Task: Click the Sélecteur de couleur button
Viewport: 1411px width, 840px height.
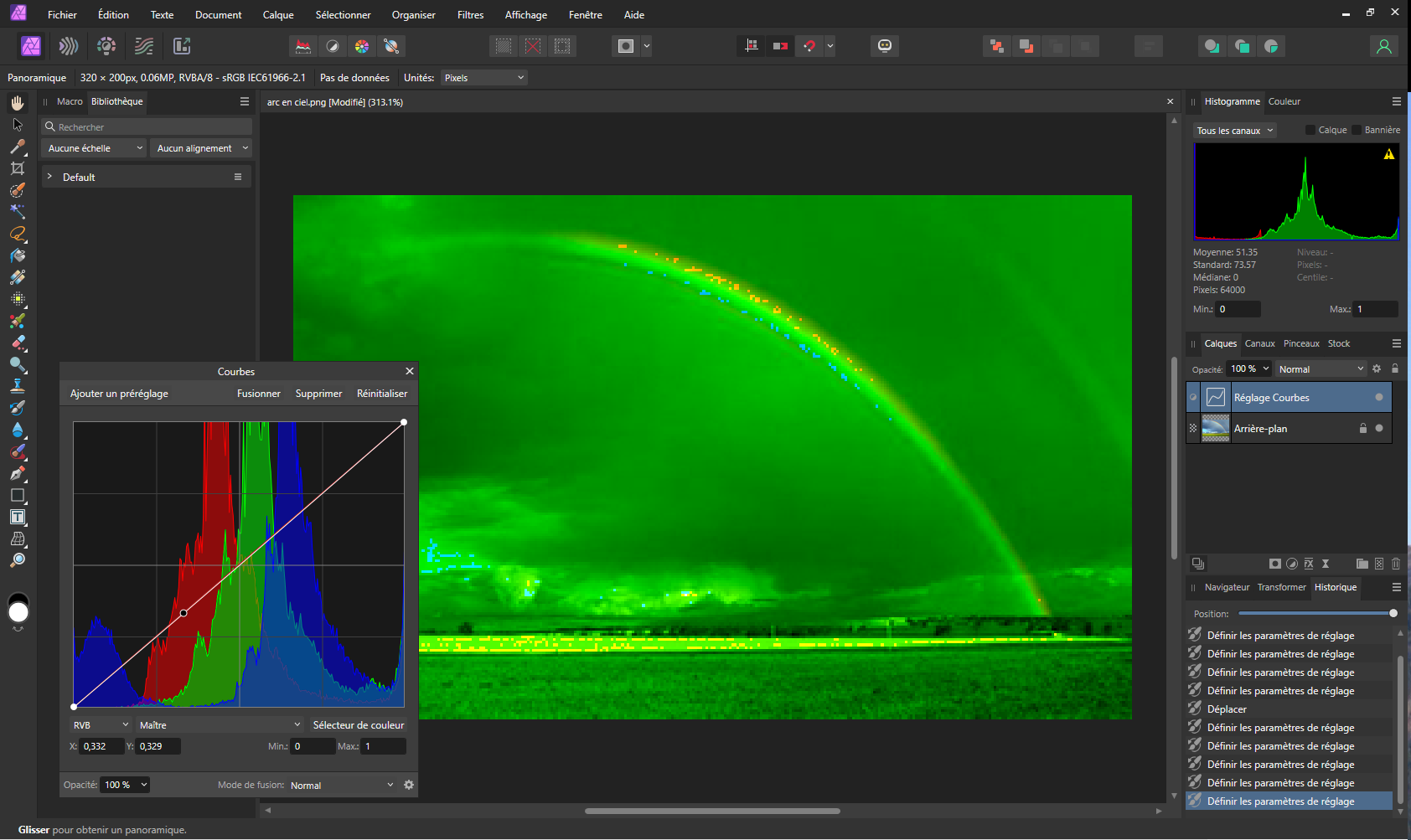Action: pyautogui.click(x=359, y=725)
